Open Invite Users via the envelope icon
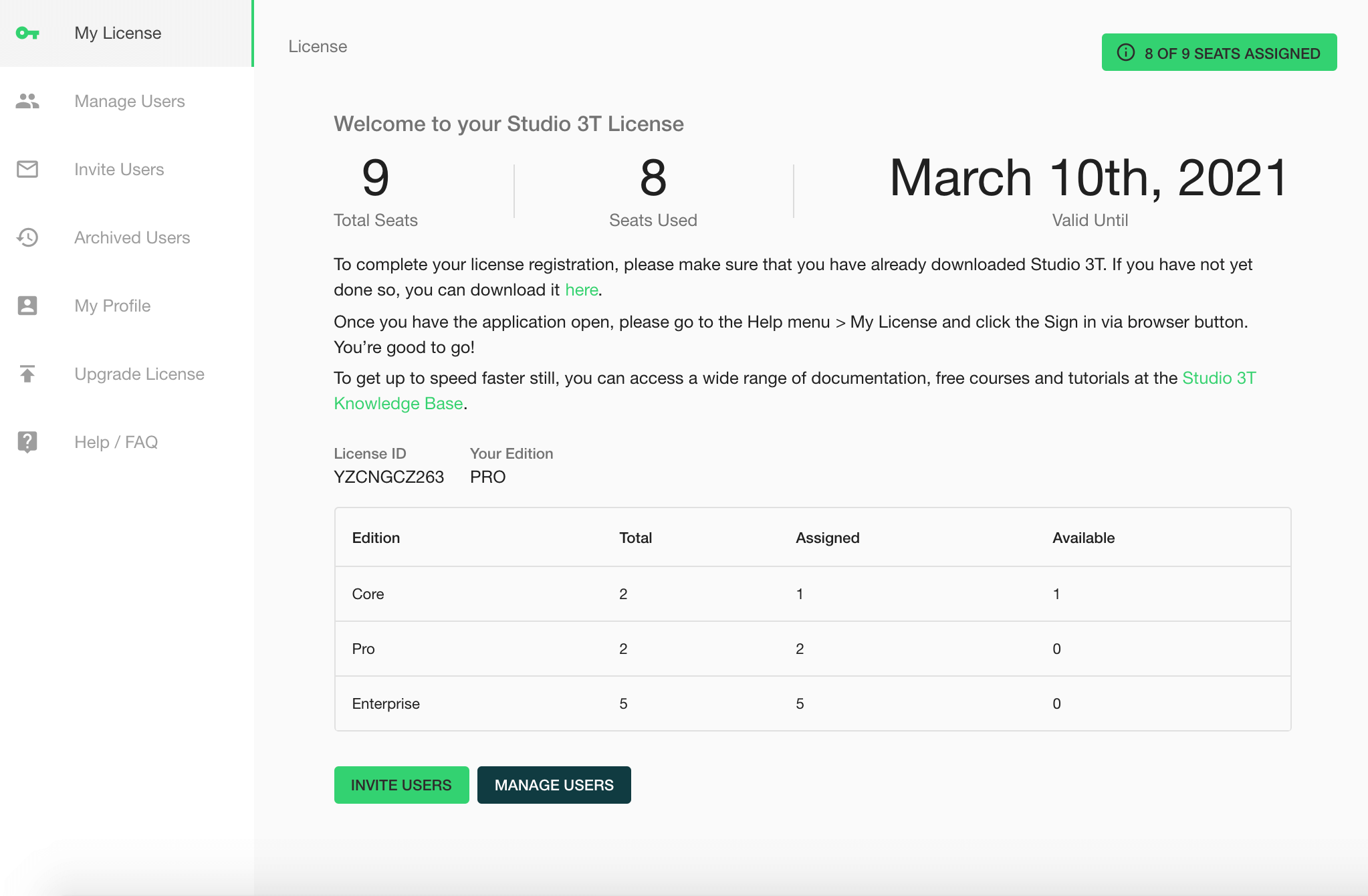The width and height of the screenshot is (1368, 896). click(27, 169)
